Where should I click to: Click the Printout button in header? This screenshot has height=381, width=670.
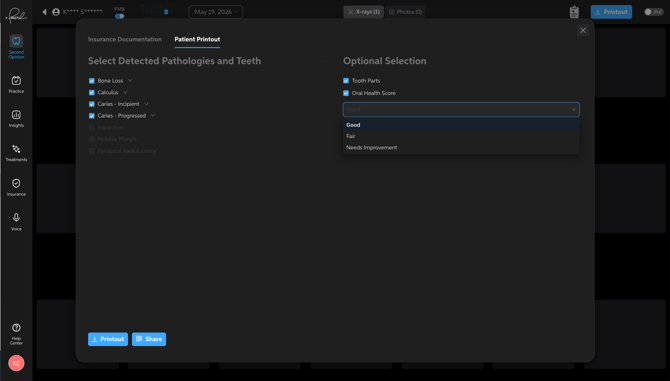[x=611, y=12]
